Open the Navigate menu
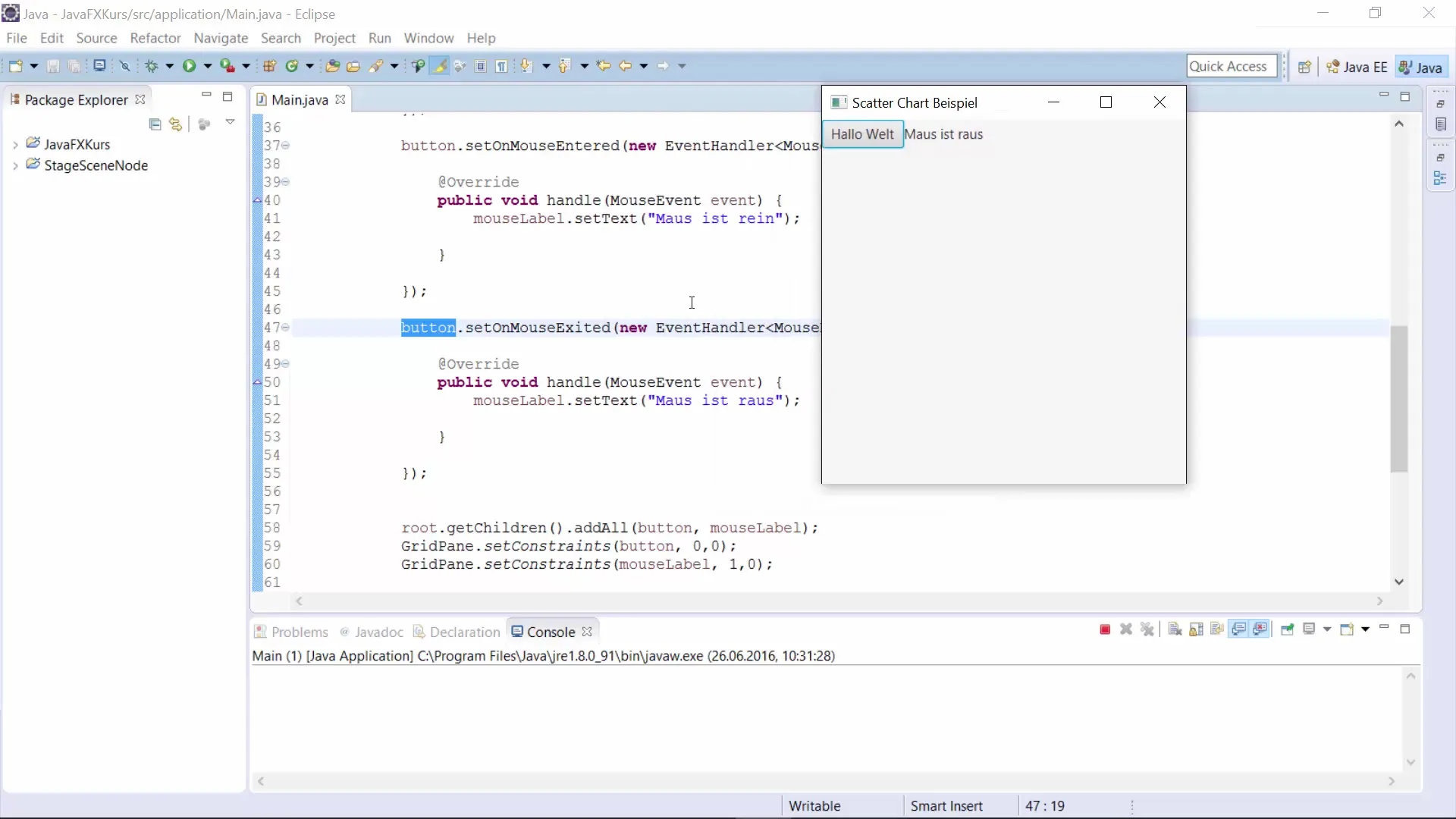Viewport: 1456px width, 819px height. pos(221,38)
